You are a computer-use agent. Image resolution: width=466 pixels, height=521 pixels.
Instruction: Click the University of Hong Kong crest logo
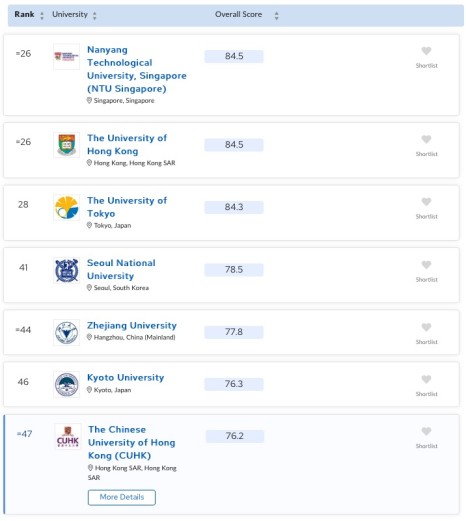pos(67,145)
